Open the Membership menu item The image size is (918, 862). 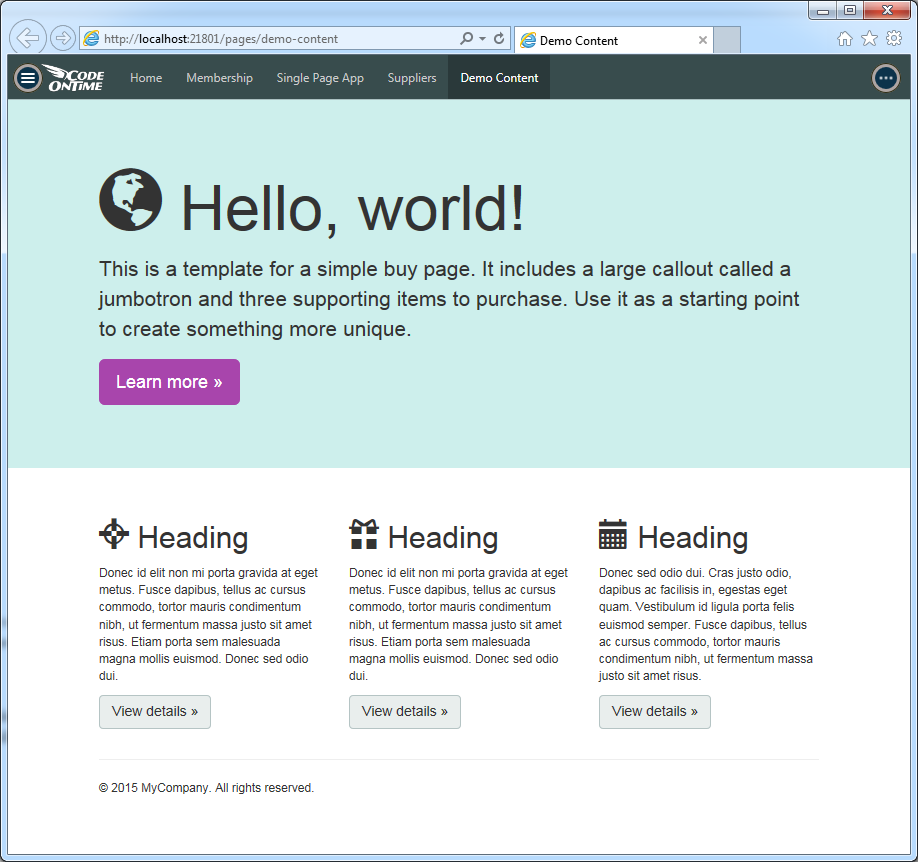pyautogui.click(x=220, y=77)
